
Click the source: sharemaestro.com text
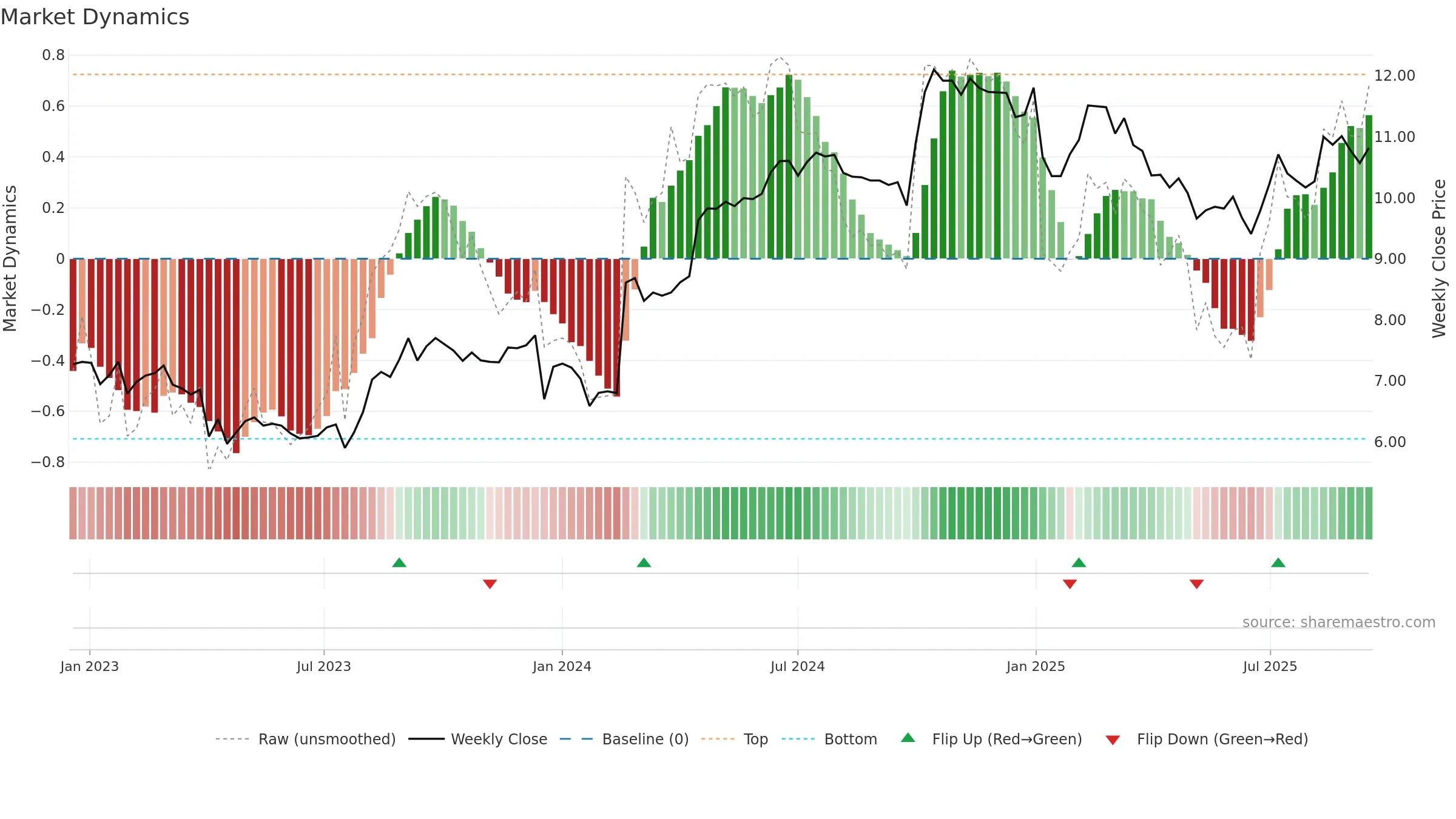1339,622
